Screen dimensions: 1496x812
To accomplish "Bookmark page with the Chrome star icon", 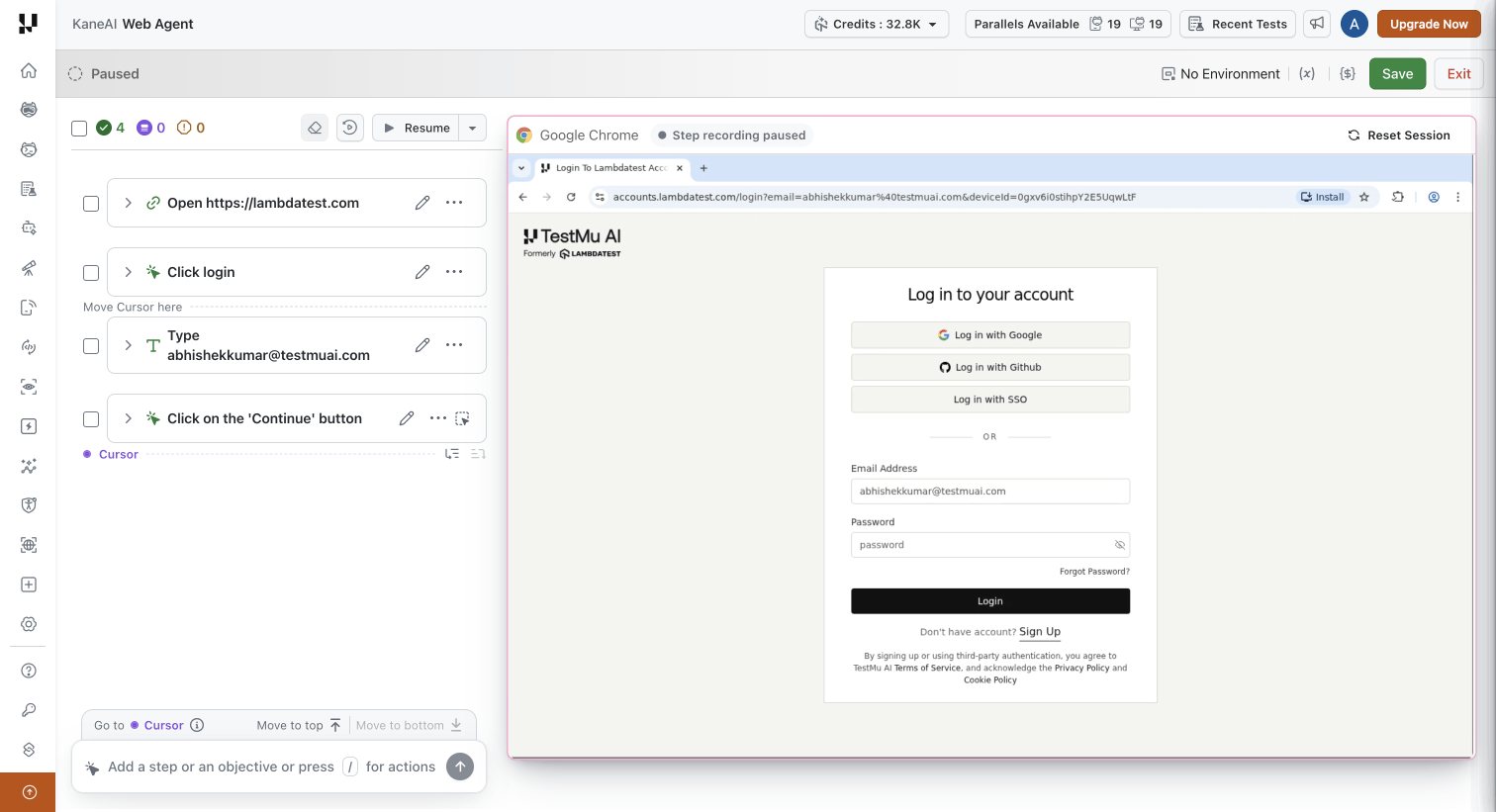I will 1364,197.
